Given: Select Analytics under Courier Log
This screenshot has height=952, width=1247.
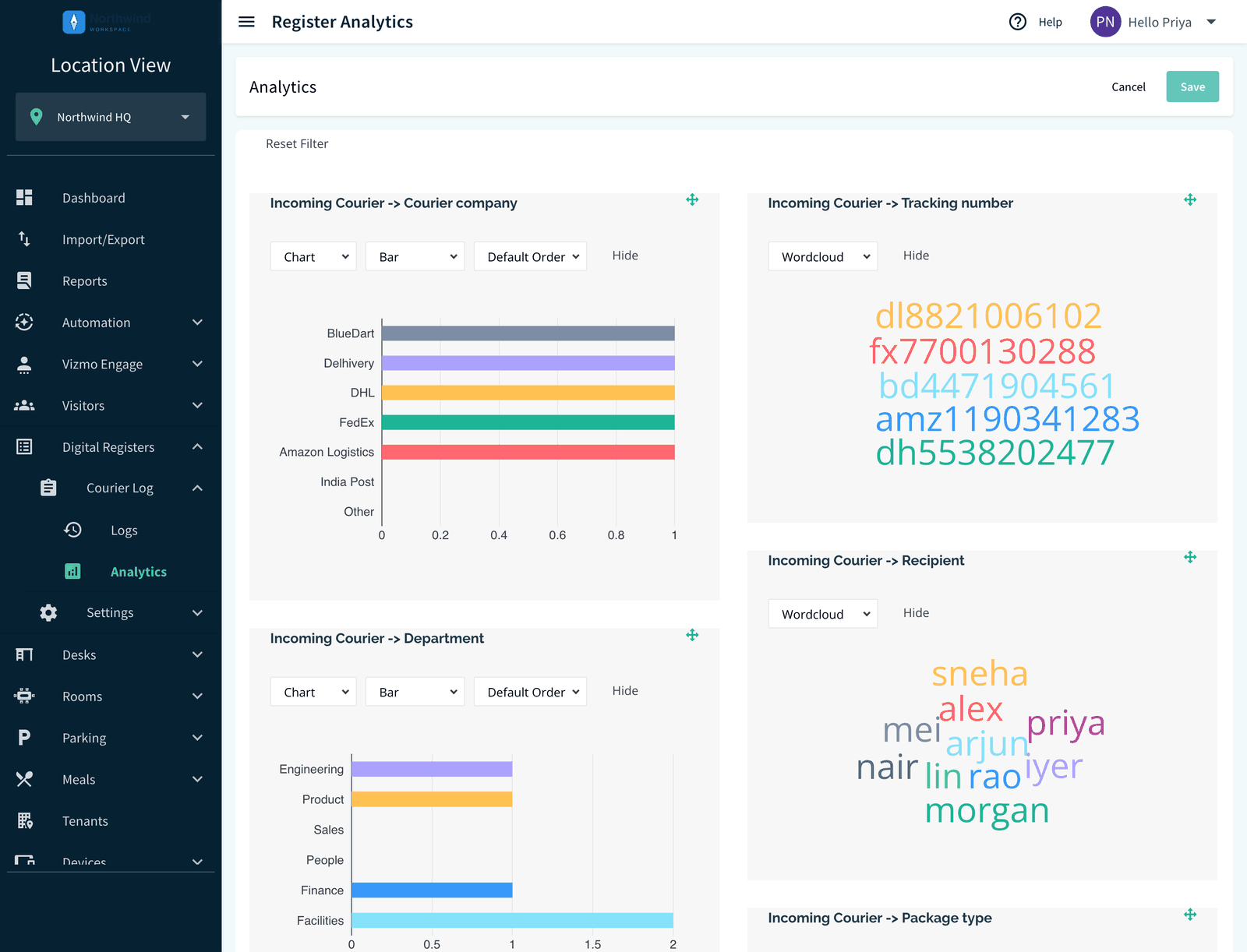Looking at the screenshot, I should pos(138,571).
